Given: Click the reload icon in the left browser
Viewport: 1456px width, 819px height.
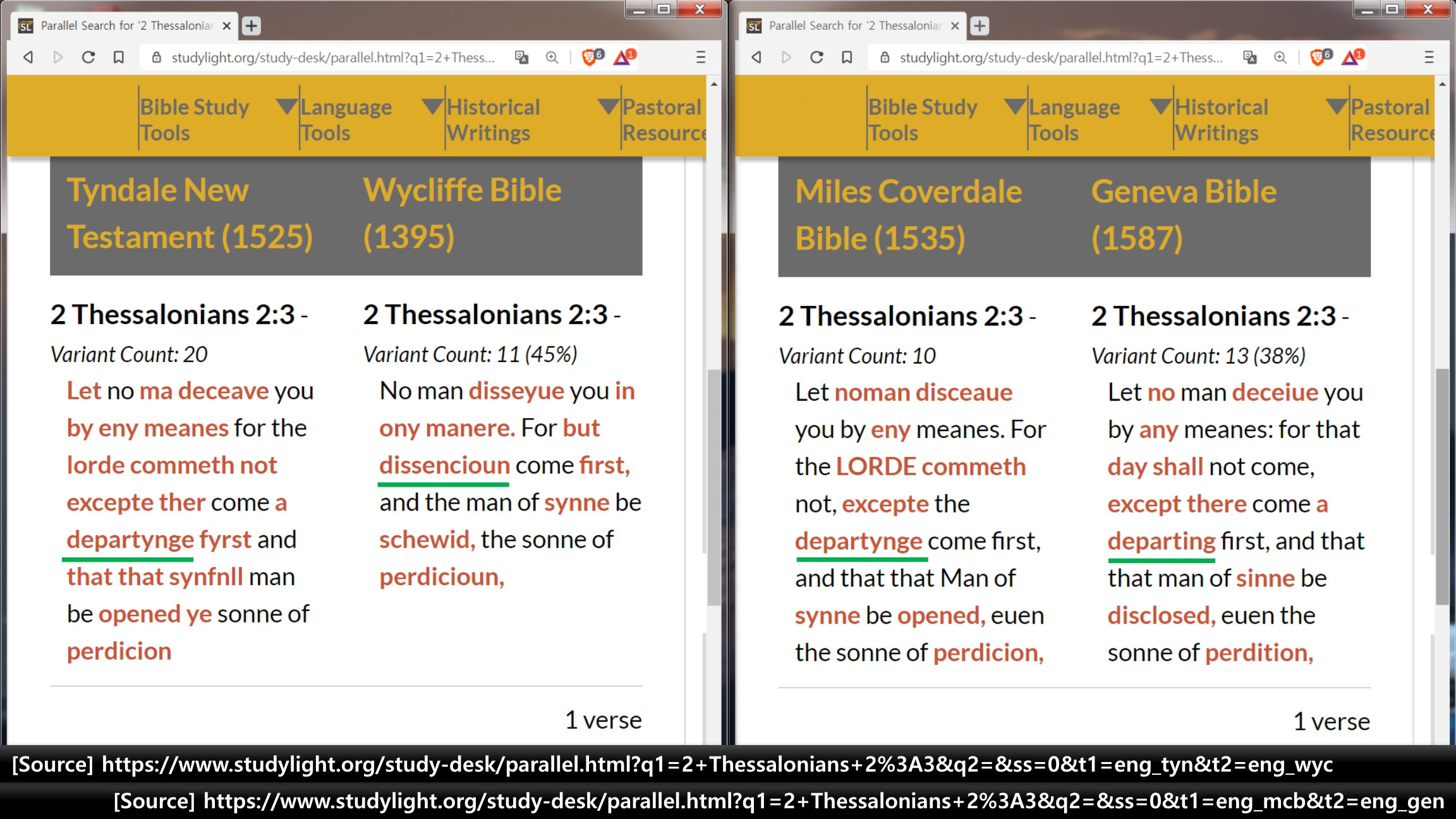Looking at the screenshot, I should (x=88, y=58).
